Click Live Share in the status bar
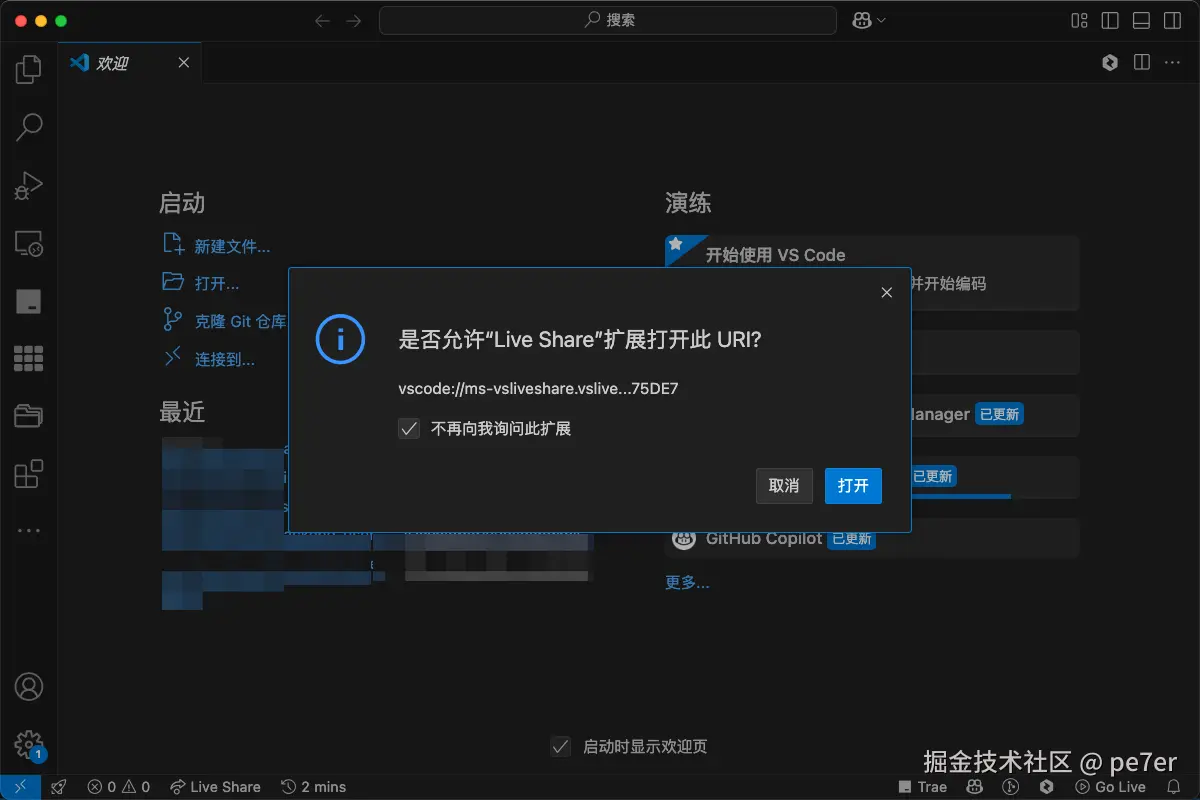 [215, 787]
